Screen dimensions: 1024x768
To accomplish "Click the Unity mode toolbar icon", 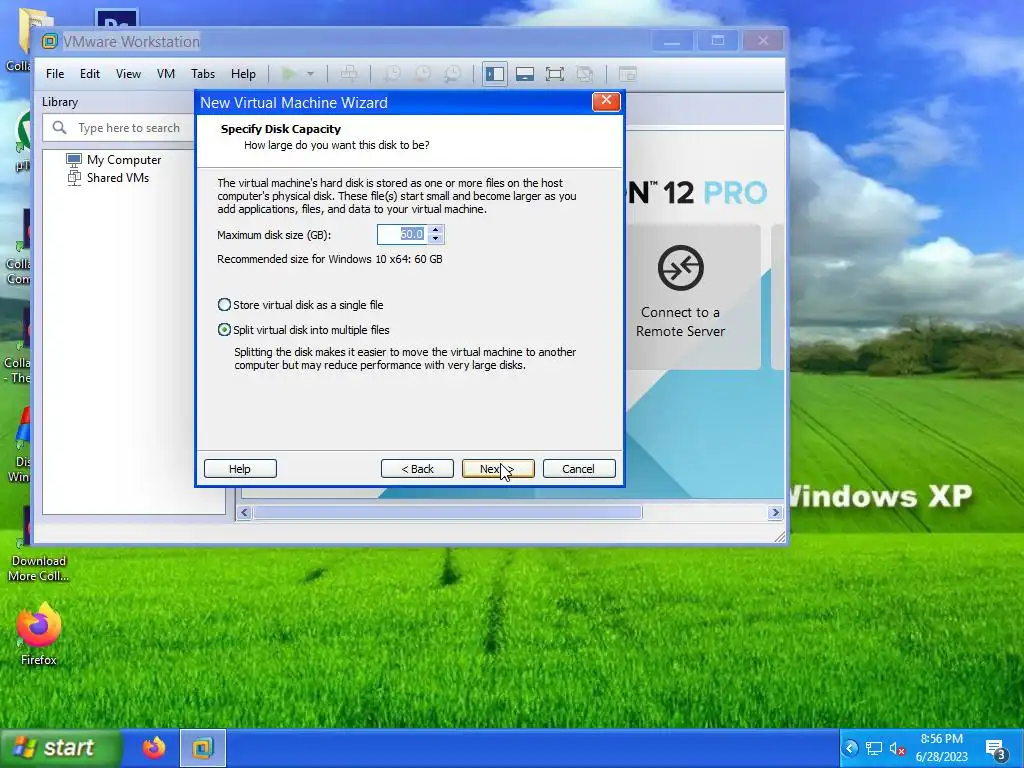I will pyautogui.click(x=584, y=74).
